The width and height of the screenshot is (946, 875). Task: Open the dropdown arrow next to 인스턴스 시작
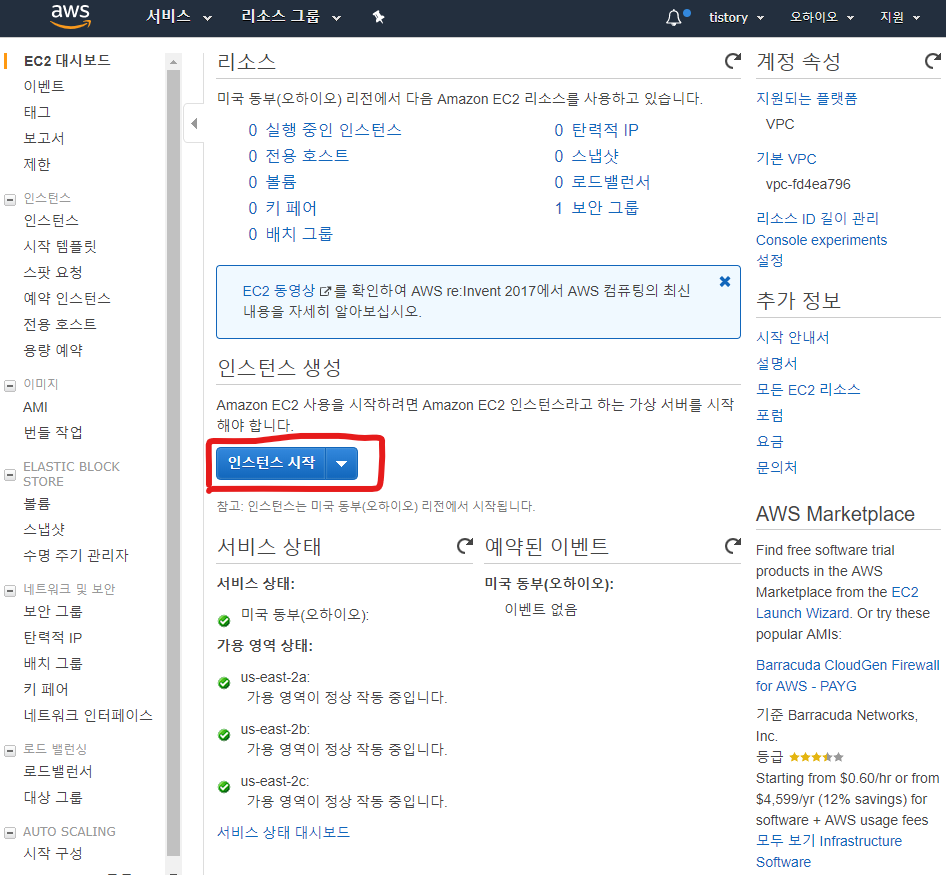point(341,463)
